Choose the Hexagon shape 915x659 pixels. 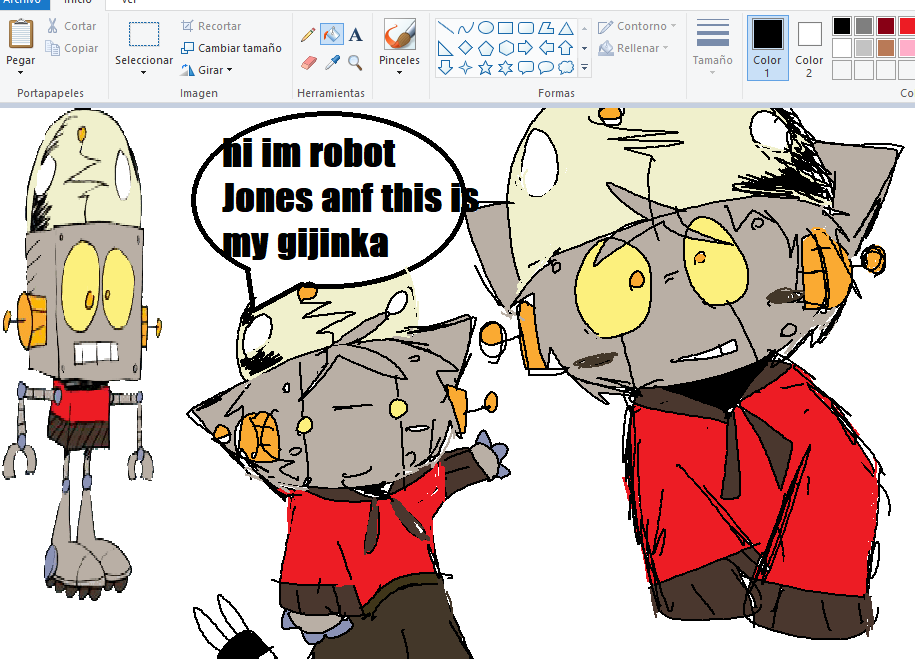(505, 48)
